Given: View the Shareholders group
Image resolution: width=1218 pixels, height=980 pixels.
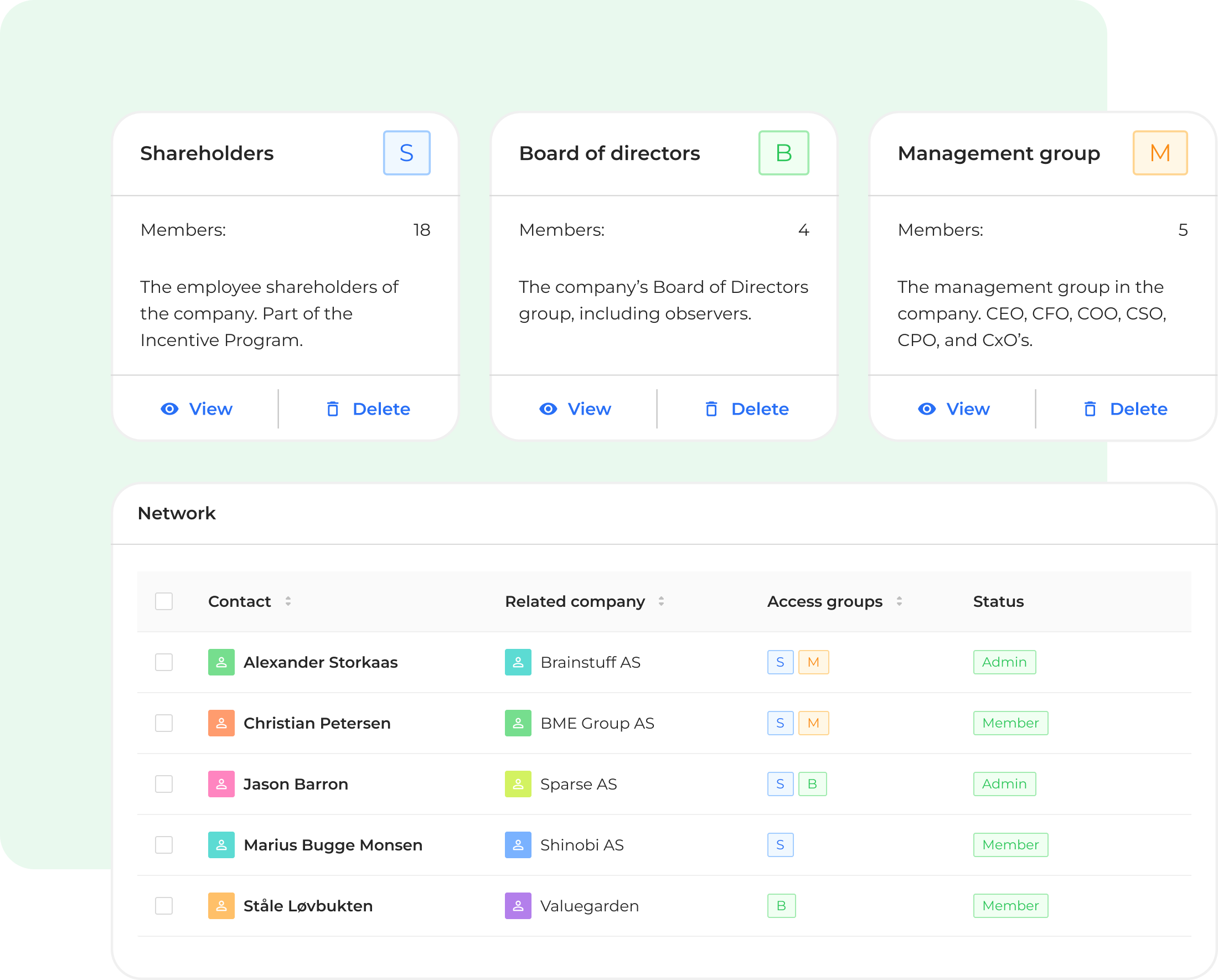Looking at the screenshot, I should [x=197, y=409].
